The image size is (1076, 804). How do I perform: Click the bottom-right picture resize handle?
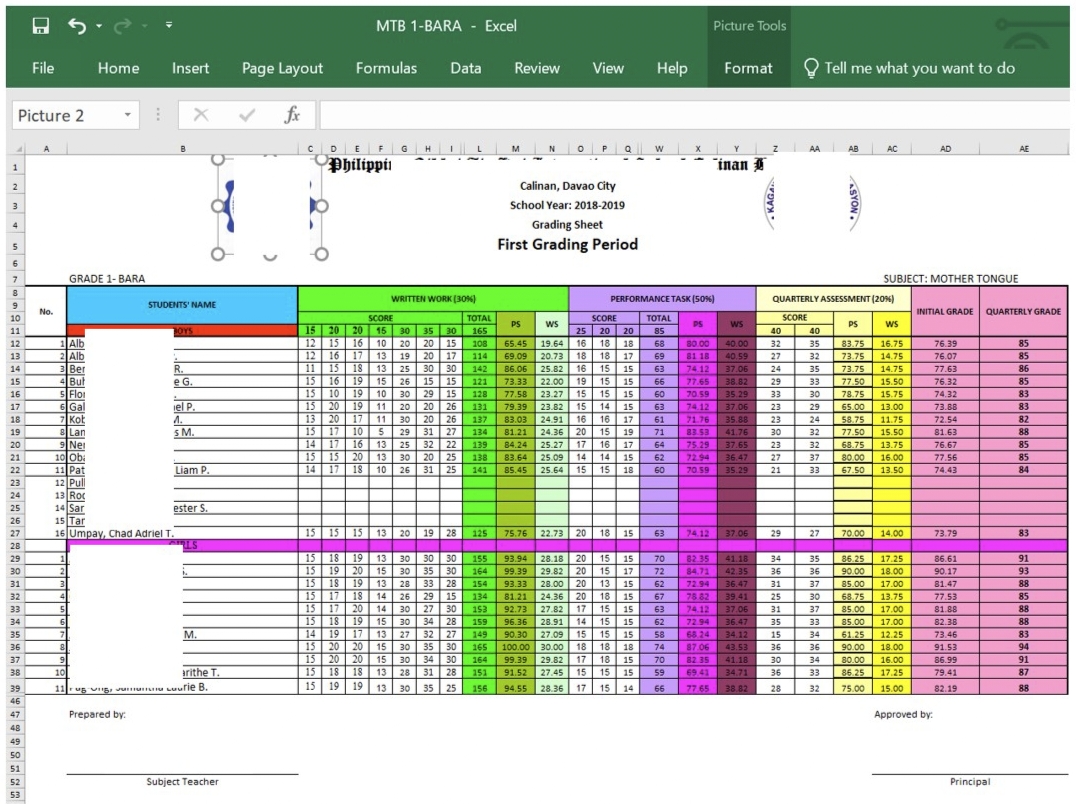[321, 254]
